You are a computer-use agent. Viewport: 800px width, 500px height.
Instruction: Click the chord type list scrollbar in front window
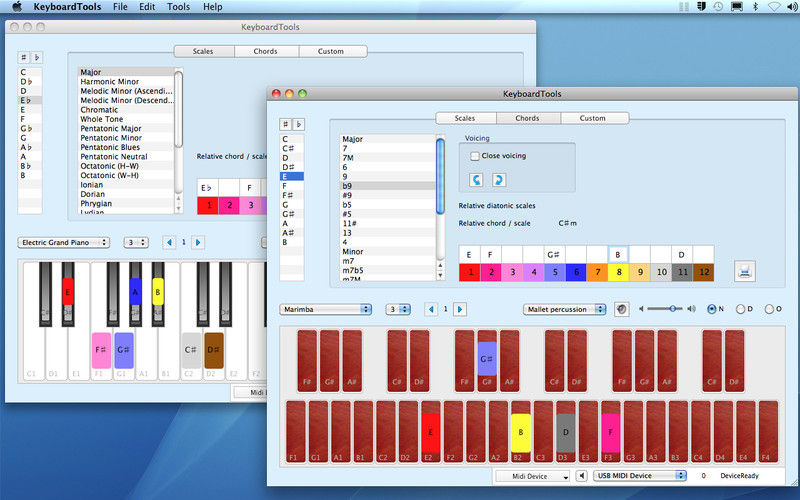[x=440, y=176]
